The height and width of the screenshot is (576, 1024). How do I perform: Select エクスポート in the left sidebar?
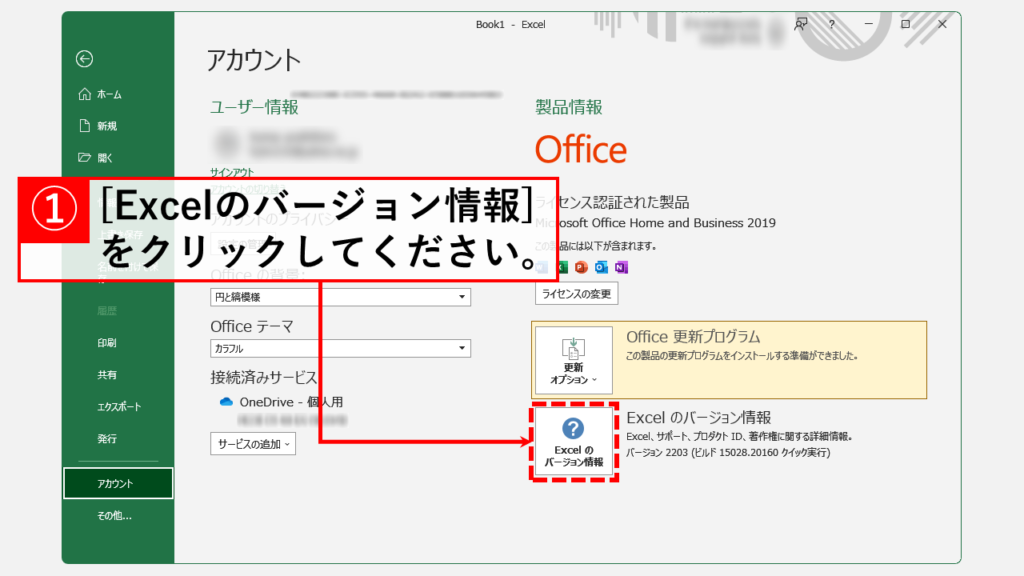point(119,407)
